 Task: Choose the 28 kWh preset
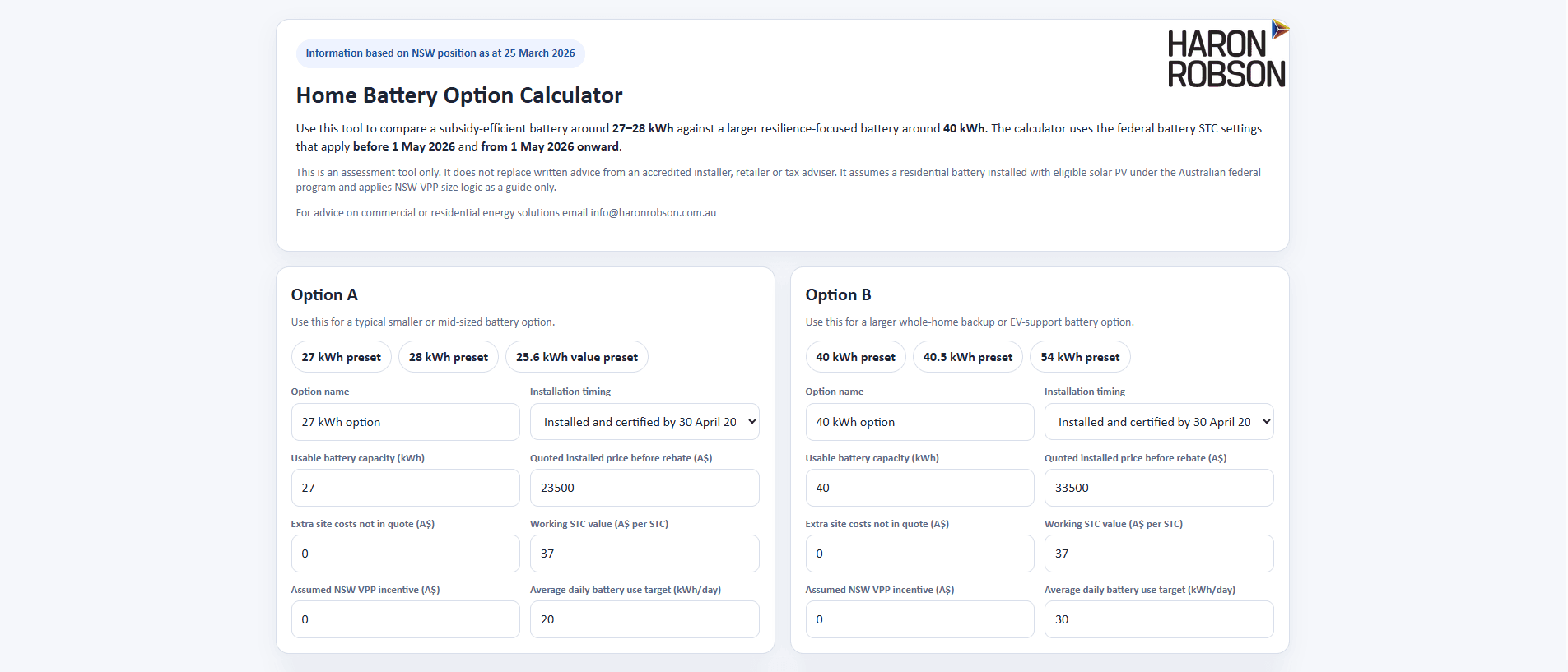[x=448, y=357]
